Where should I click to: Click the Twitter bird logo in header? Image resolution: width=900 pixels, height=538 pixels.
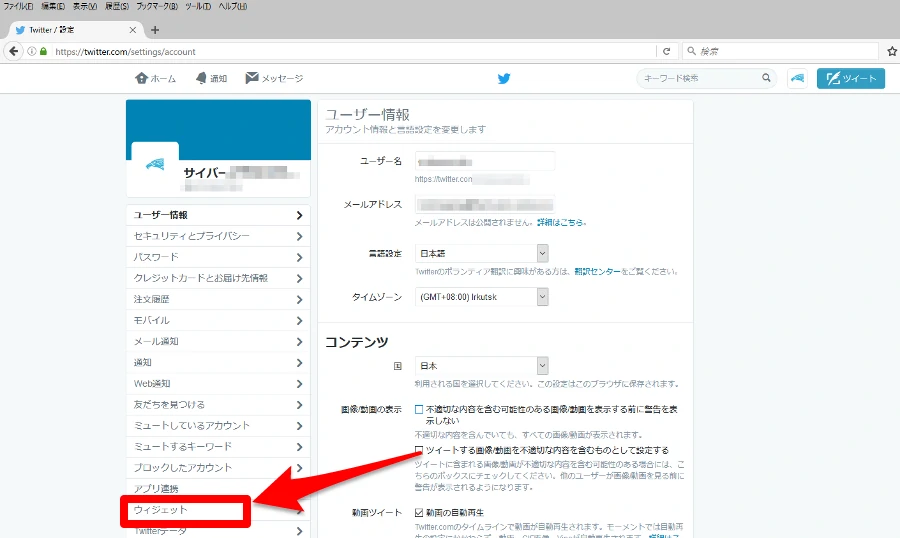click(x=503, y=79)
